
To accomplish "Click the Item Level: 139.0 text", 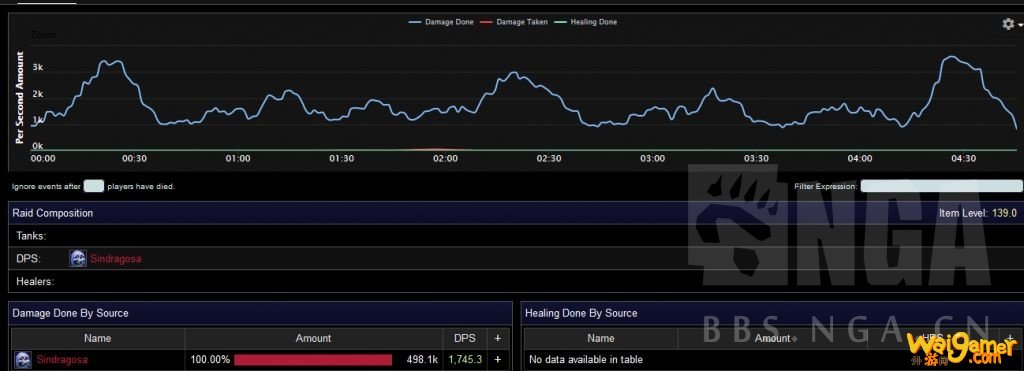I will coord(978,214).
